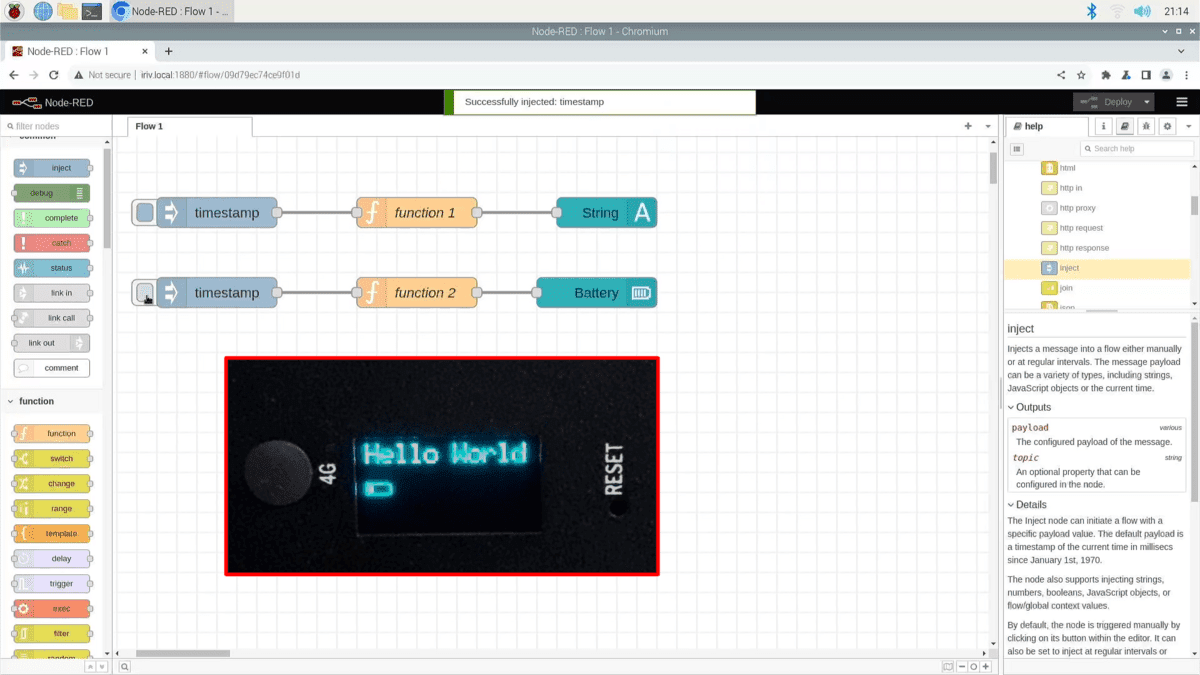Open the configuration nodes panel

1168,125
